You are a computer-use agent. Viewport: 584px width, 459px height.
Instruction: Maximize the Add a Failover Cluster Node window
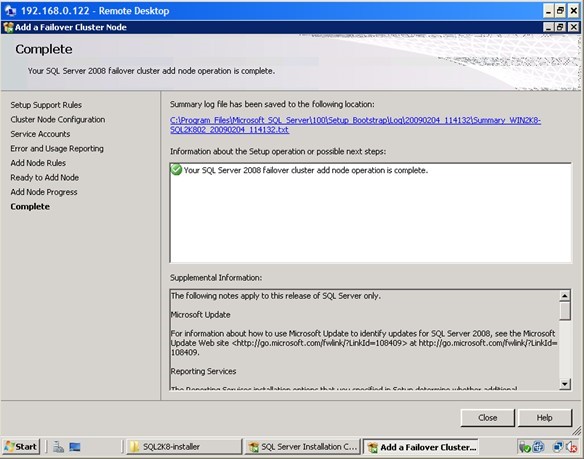(560, 27)
